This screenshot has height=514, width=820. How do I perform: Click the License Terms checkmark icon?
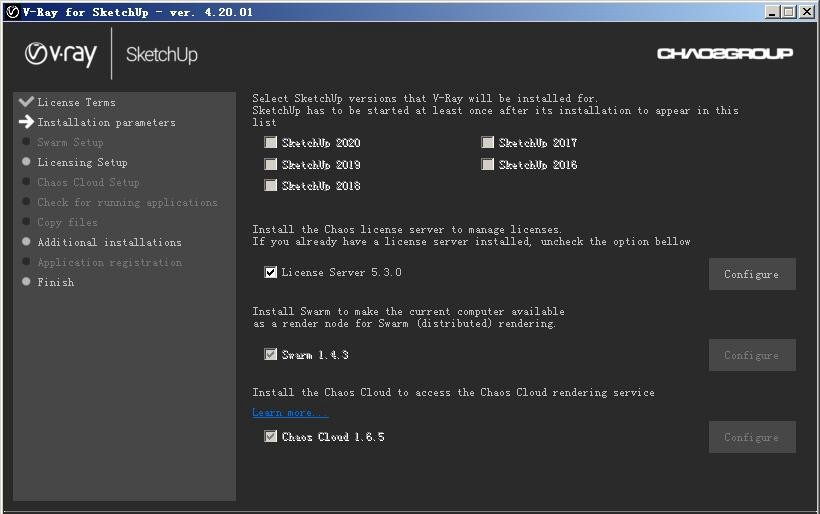point(26,101)
